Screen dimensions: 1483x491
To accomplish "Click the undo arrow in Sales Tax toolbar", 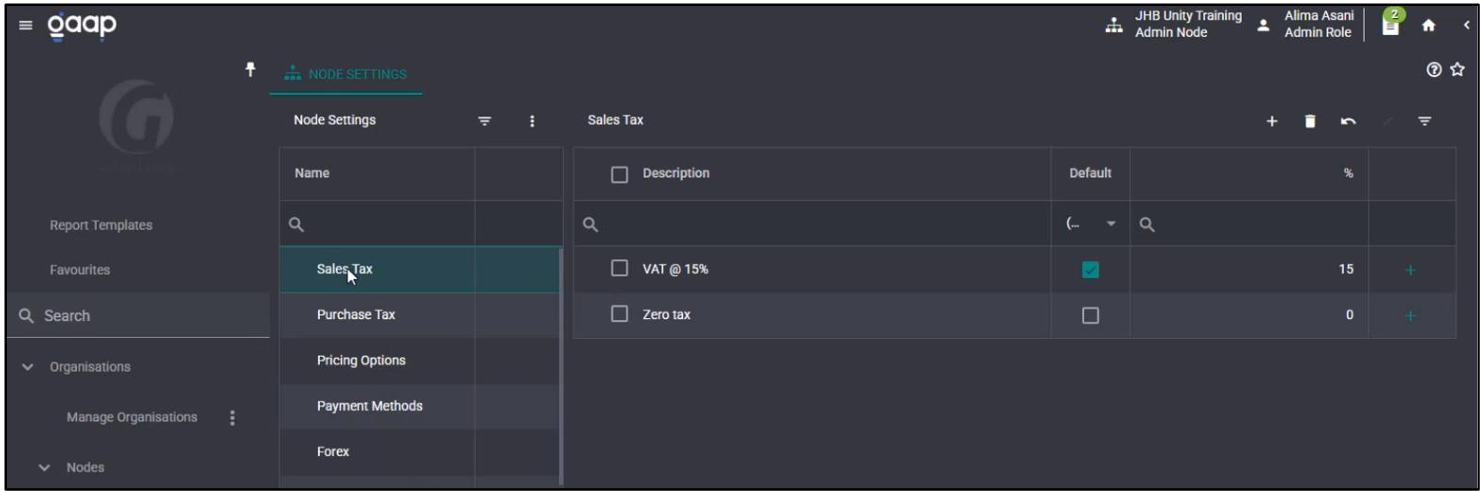I will click(1348, 121).
